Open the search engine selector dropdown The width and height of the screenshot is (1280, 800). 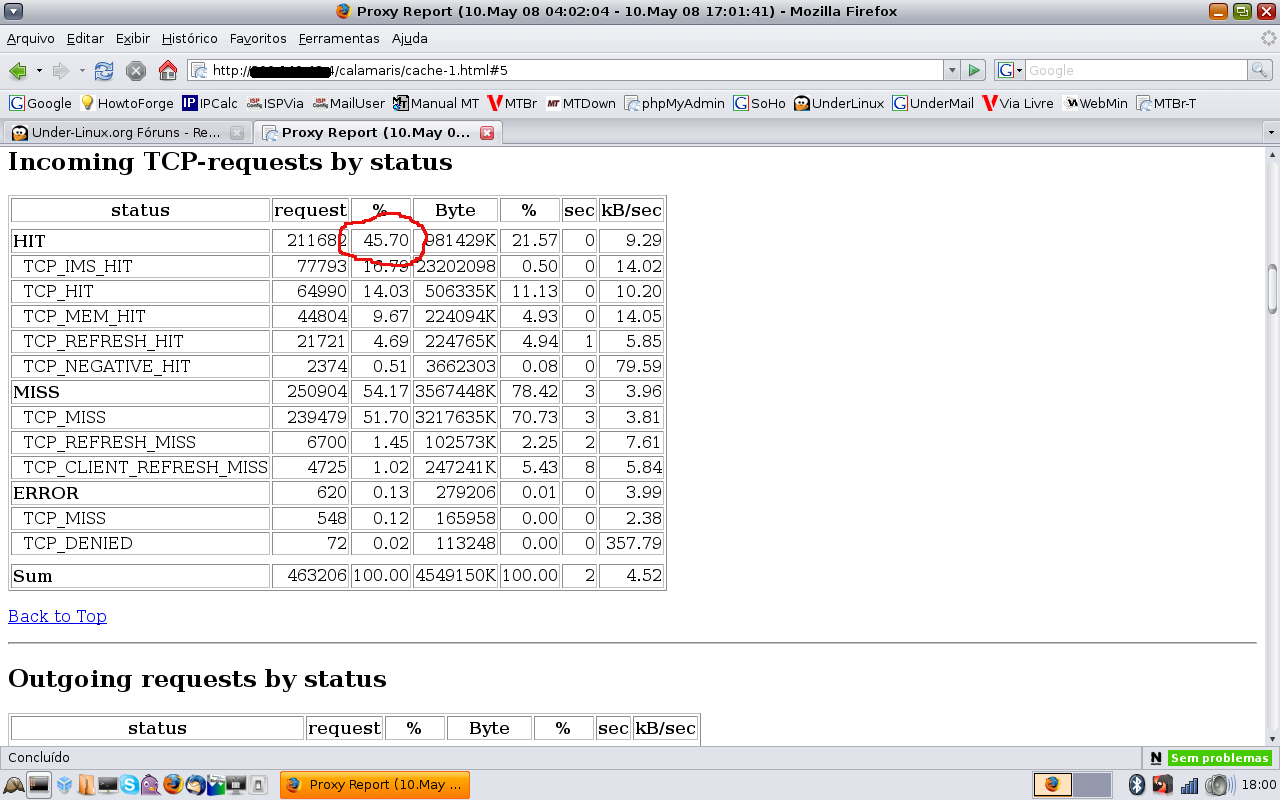tap(1011, 70)
